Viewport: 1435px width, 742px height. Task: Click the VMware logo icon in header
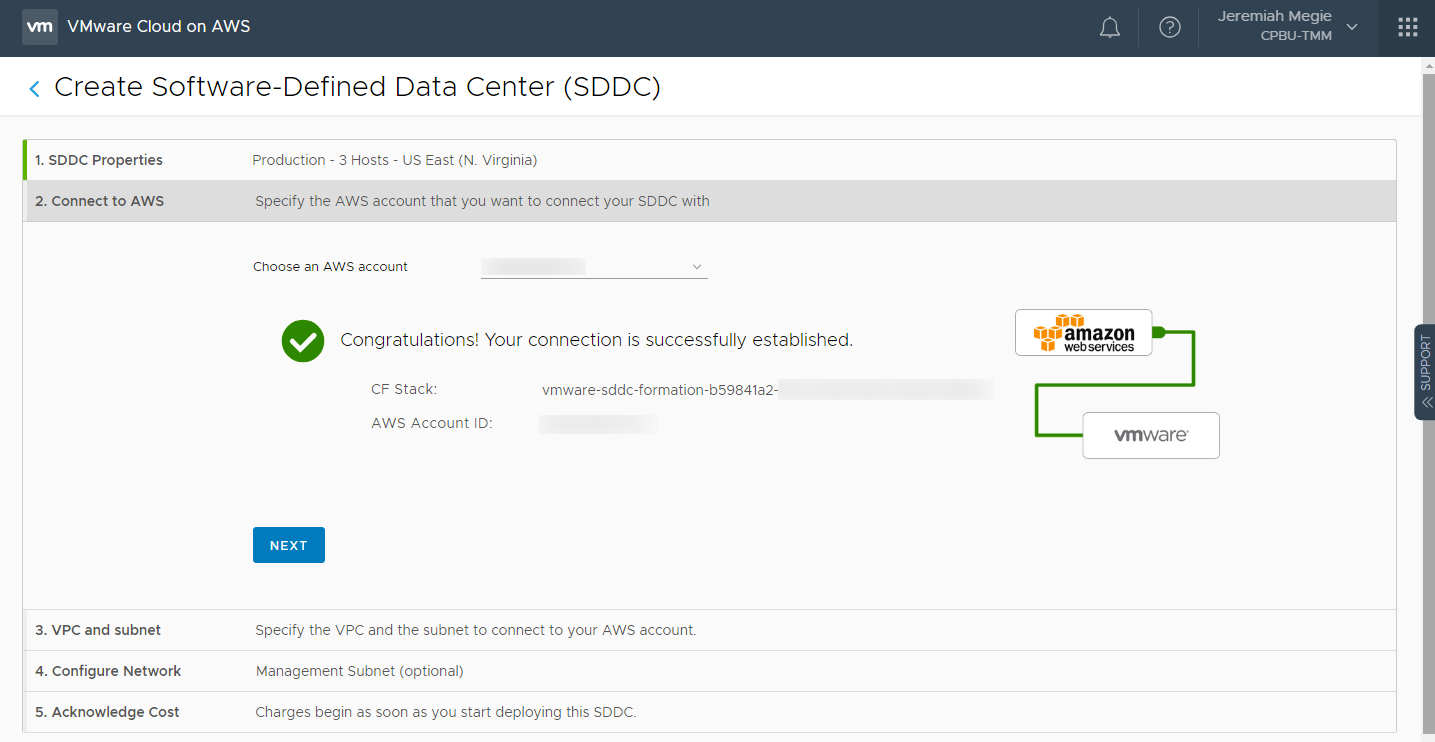[40, 27]
